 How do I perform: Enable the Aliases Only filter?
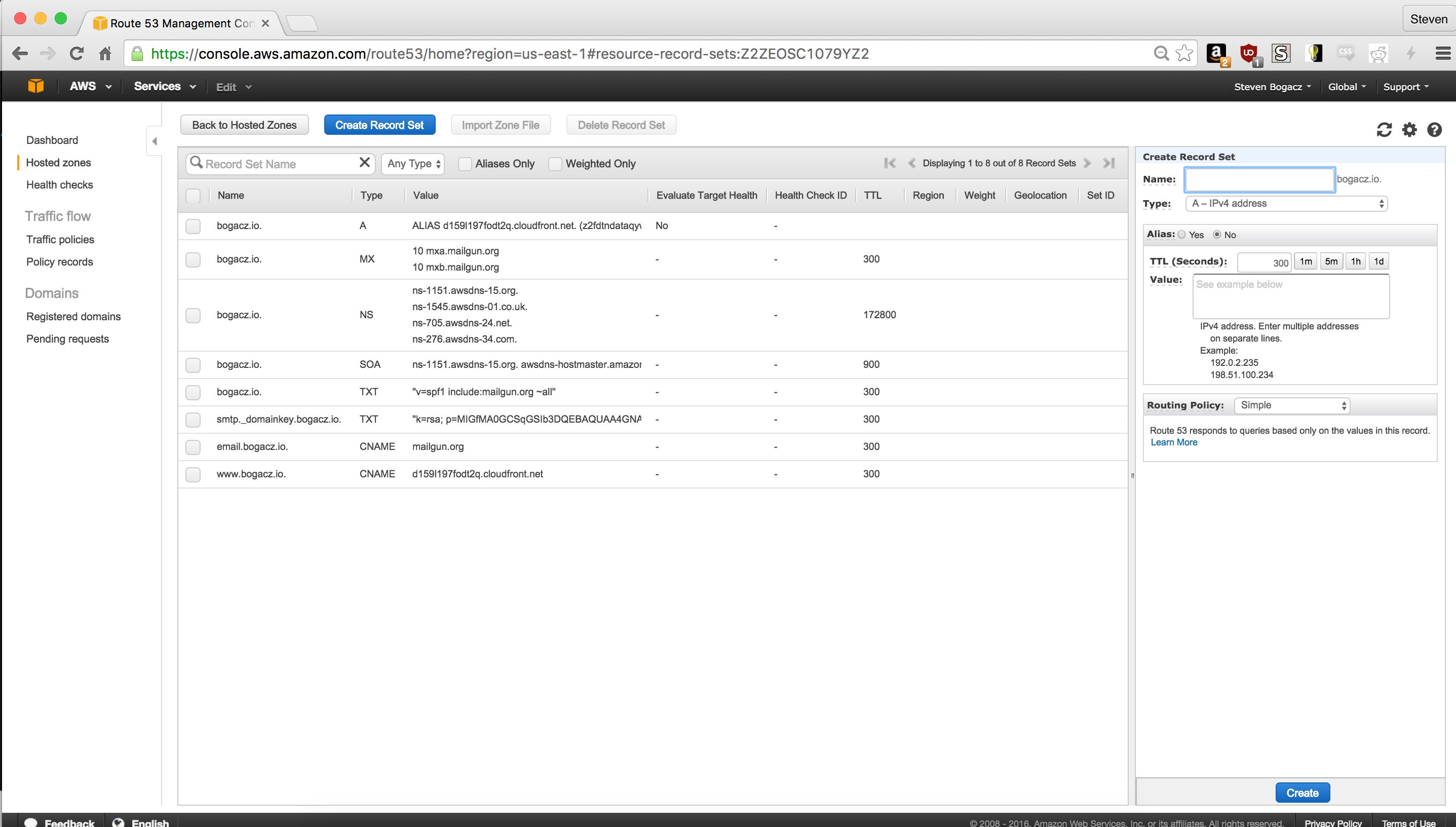(x=465, y=164)
